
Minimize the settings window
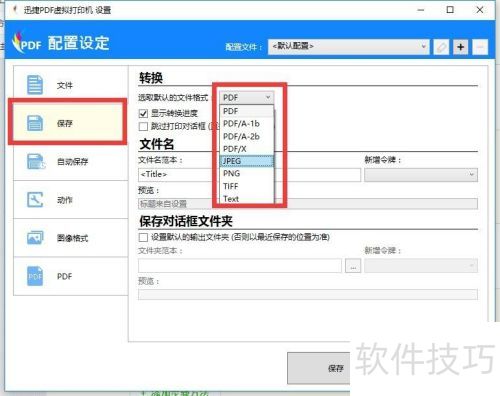(421, 10)
